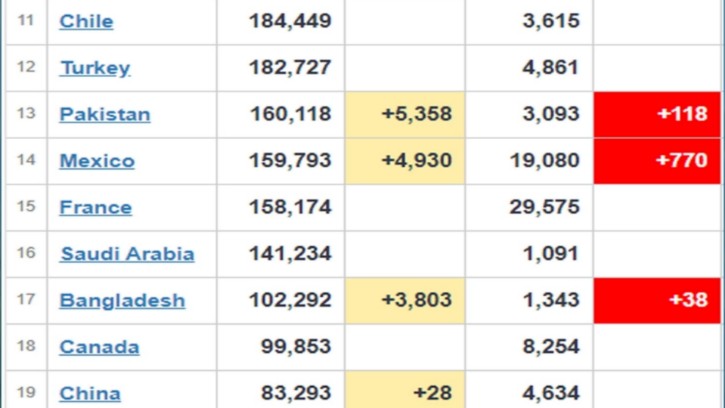Click Bangladesh's red +38 new deaths cell
The image size is (725, 408).
tap(657, 300)
